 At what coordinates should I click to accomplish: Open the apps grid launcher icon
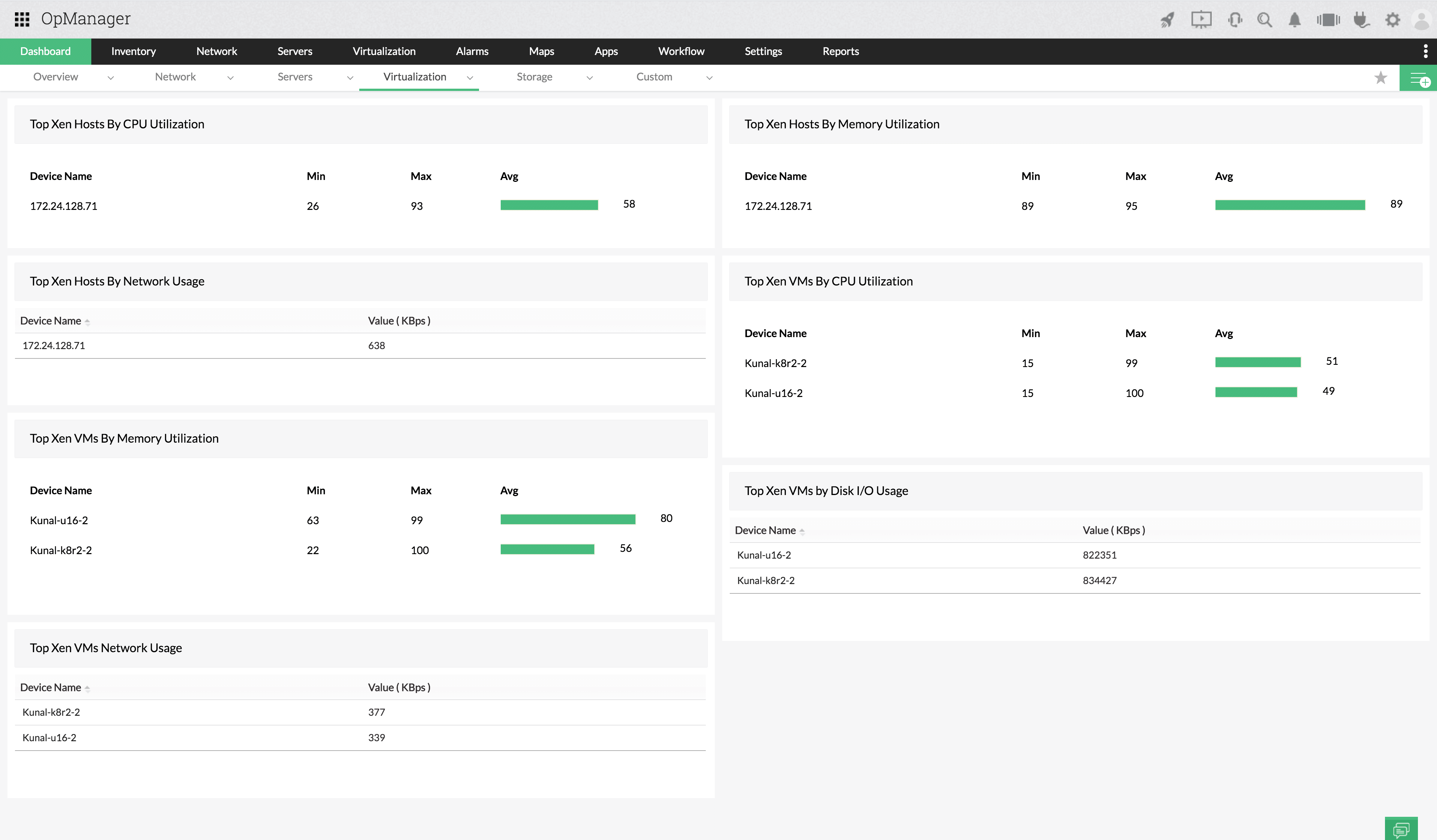(22, 19)
